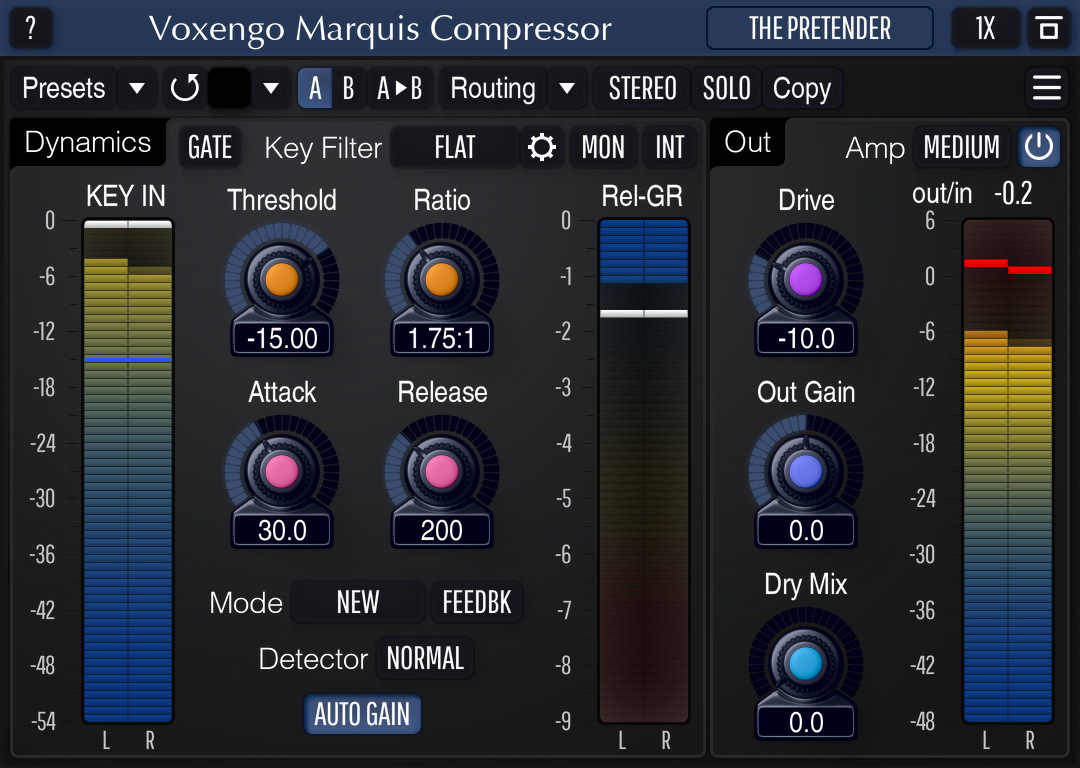Open the global options hamburger menu
The height and width of the screenshot is (768, 1080).
coord(1046,88)
